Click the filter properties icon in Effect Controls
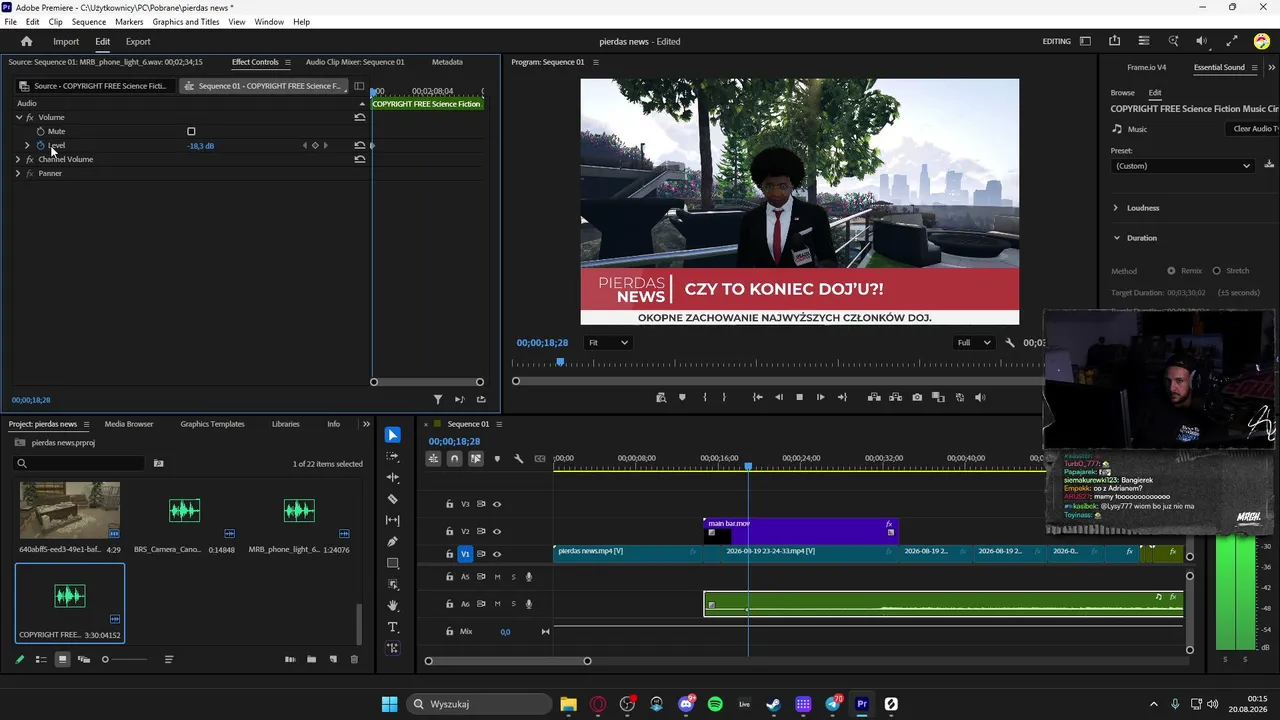 click(438, 399)
